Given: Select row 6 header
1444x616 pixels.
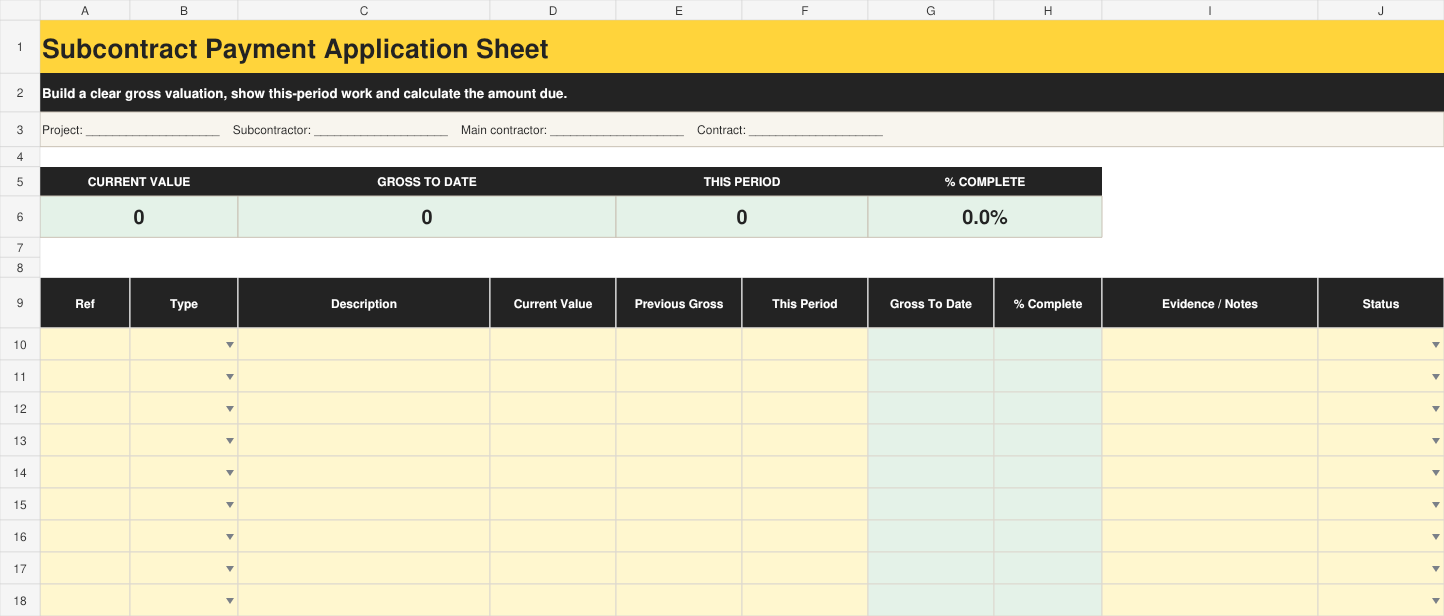Looking at the screenshot, I should (x=20, y=217).
